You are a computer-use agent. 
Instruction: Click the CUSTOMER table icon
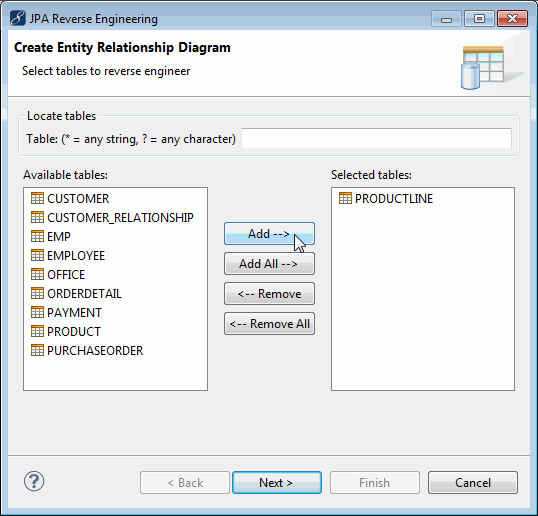point(37,198)
